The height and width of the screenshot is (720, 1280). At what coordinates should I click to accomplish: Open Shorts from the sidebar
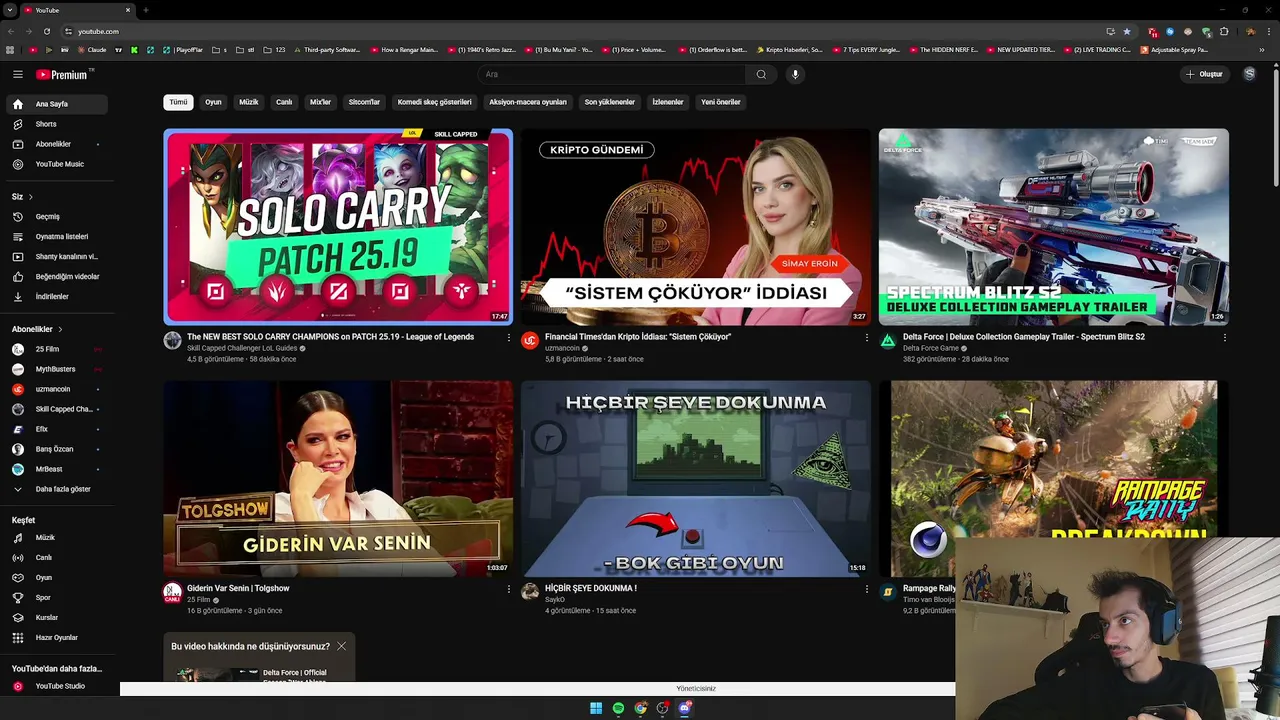coord(57,124)
